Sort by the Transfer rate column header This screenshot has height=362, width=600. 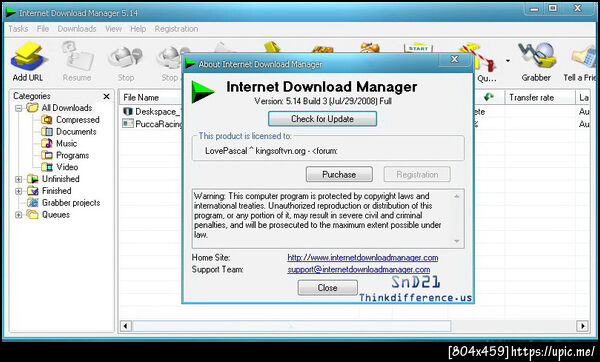click(540, 98)
